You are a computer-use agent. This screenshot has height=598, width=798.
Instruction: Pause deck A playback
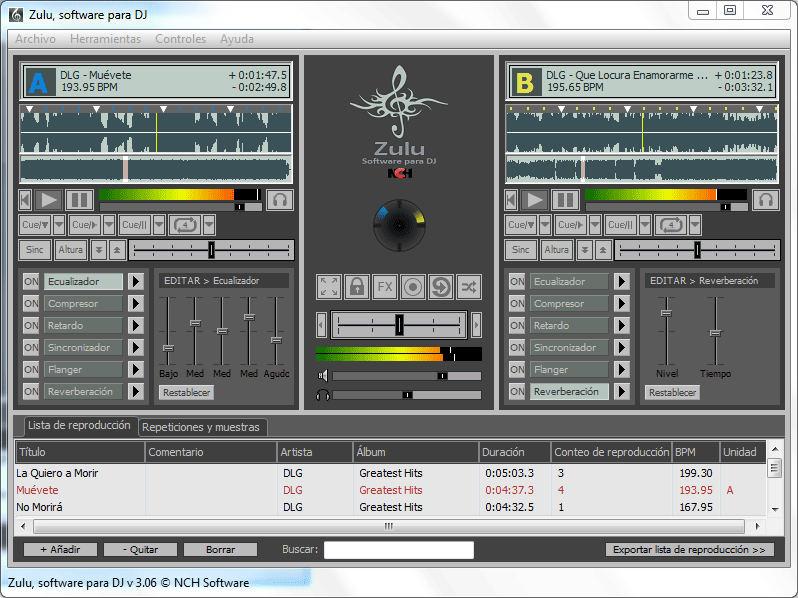pyautogui.click(x=79, y=200)
